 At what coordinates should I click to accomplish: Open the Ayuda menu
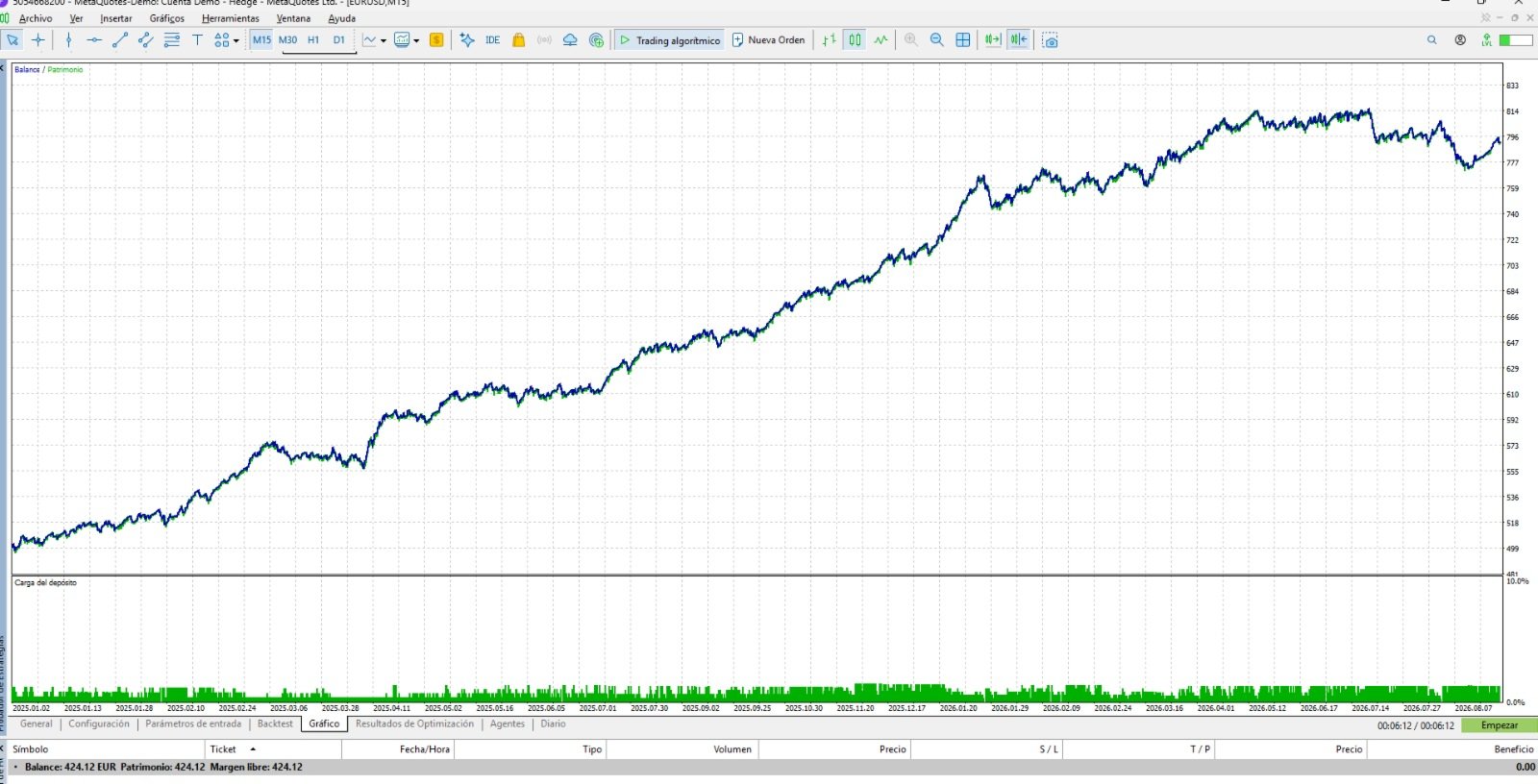(x=341, y=18)
